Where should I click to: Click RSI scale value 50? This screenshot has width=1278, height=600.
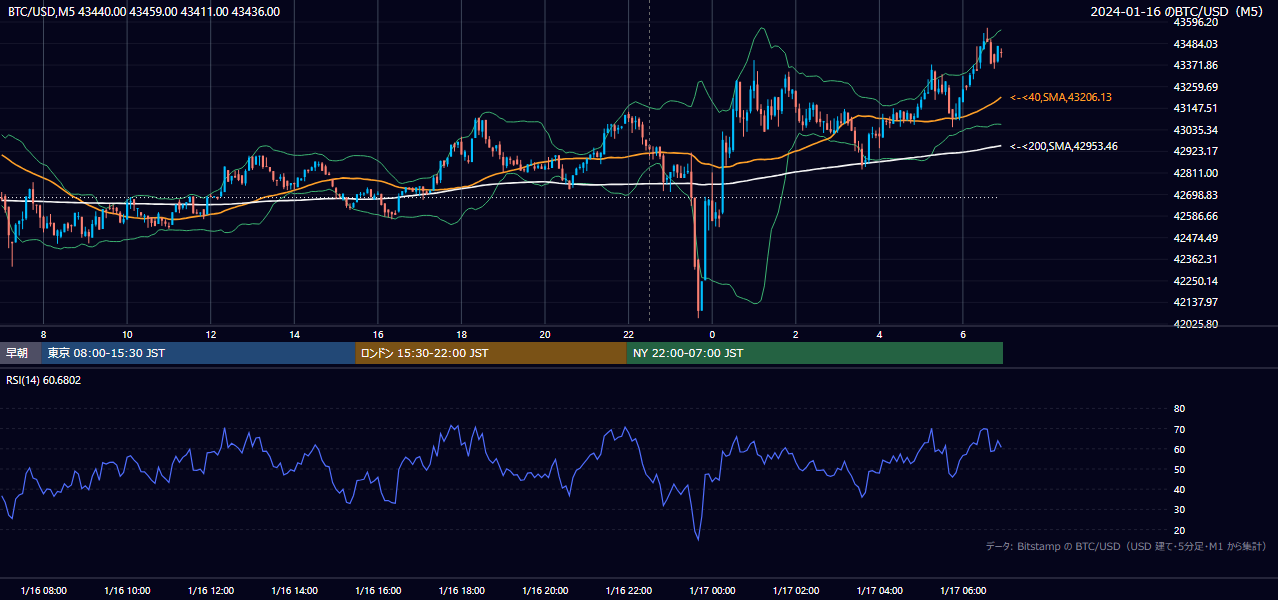1179,469
